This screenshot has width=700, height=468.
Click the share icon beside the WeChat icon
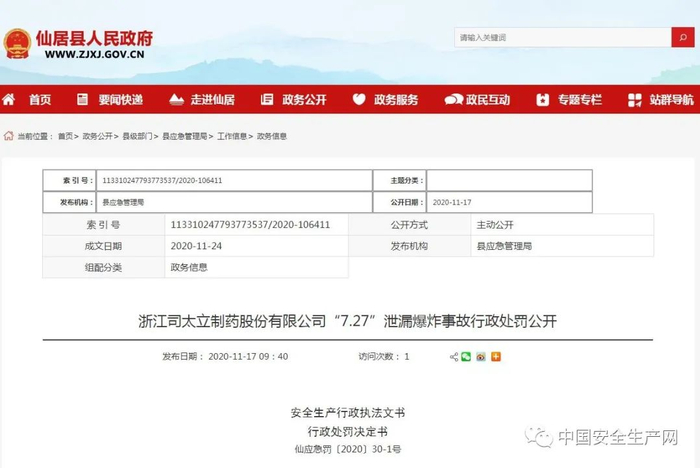click(454, 357)
